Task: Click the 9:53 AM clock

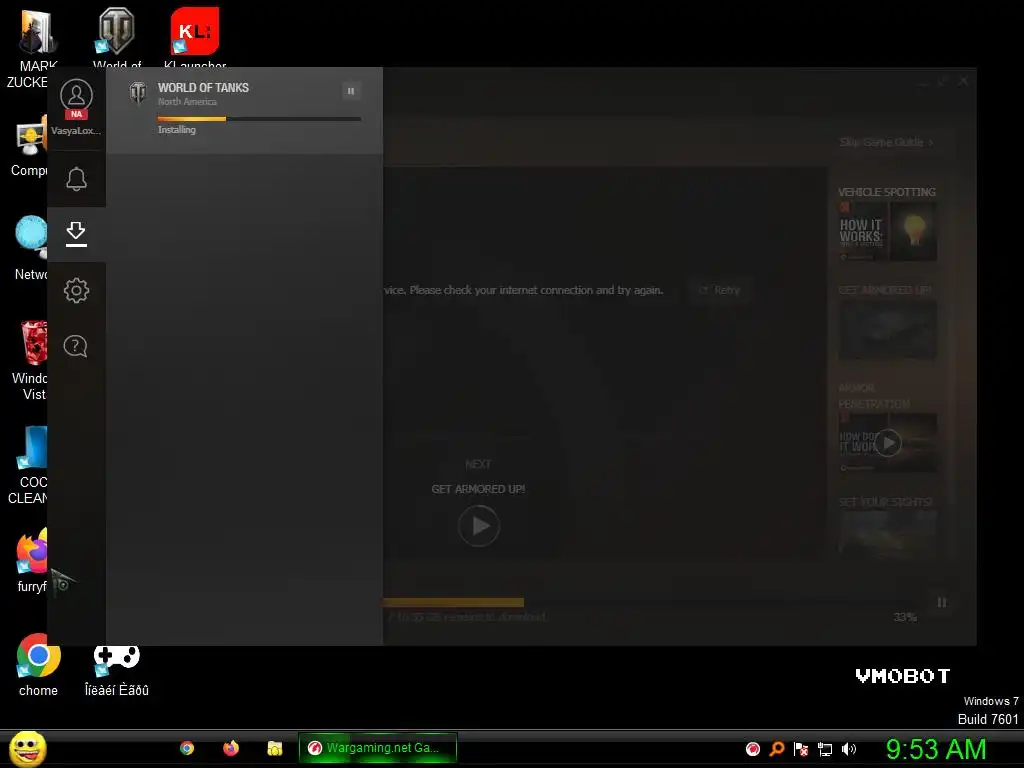Action: point(935,749)
